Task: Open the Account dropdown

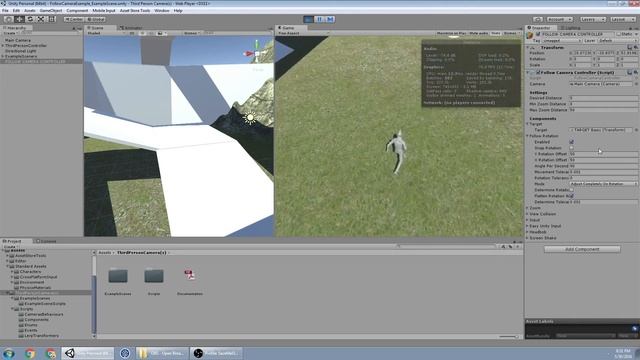Action: pos(560,19)
